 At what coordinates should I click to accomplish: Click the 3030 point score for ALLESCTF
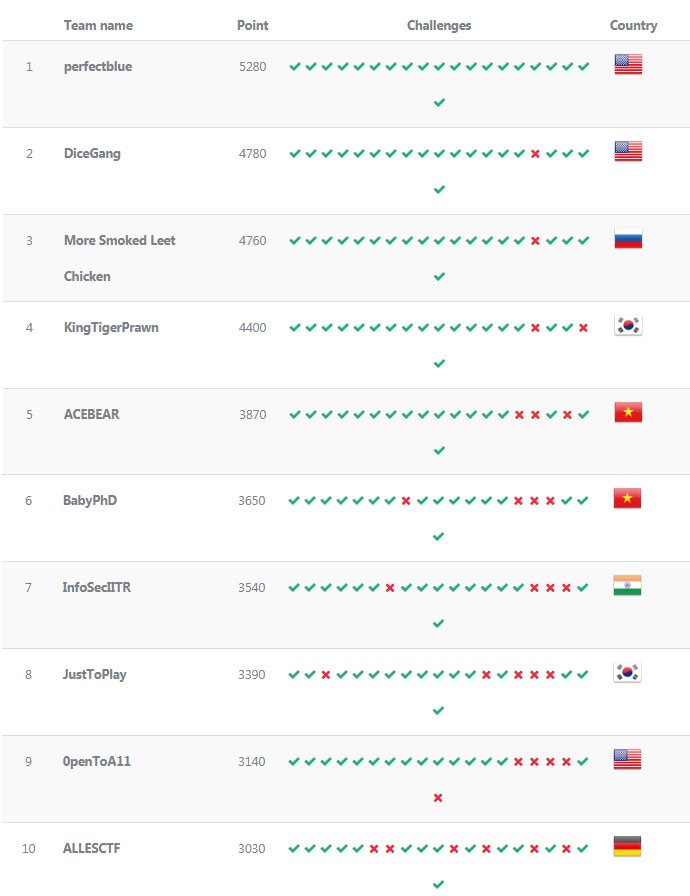coord(252,848)
